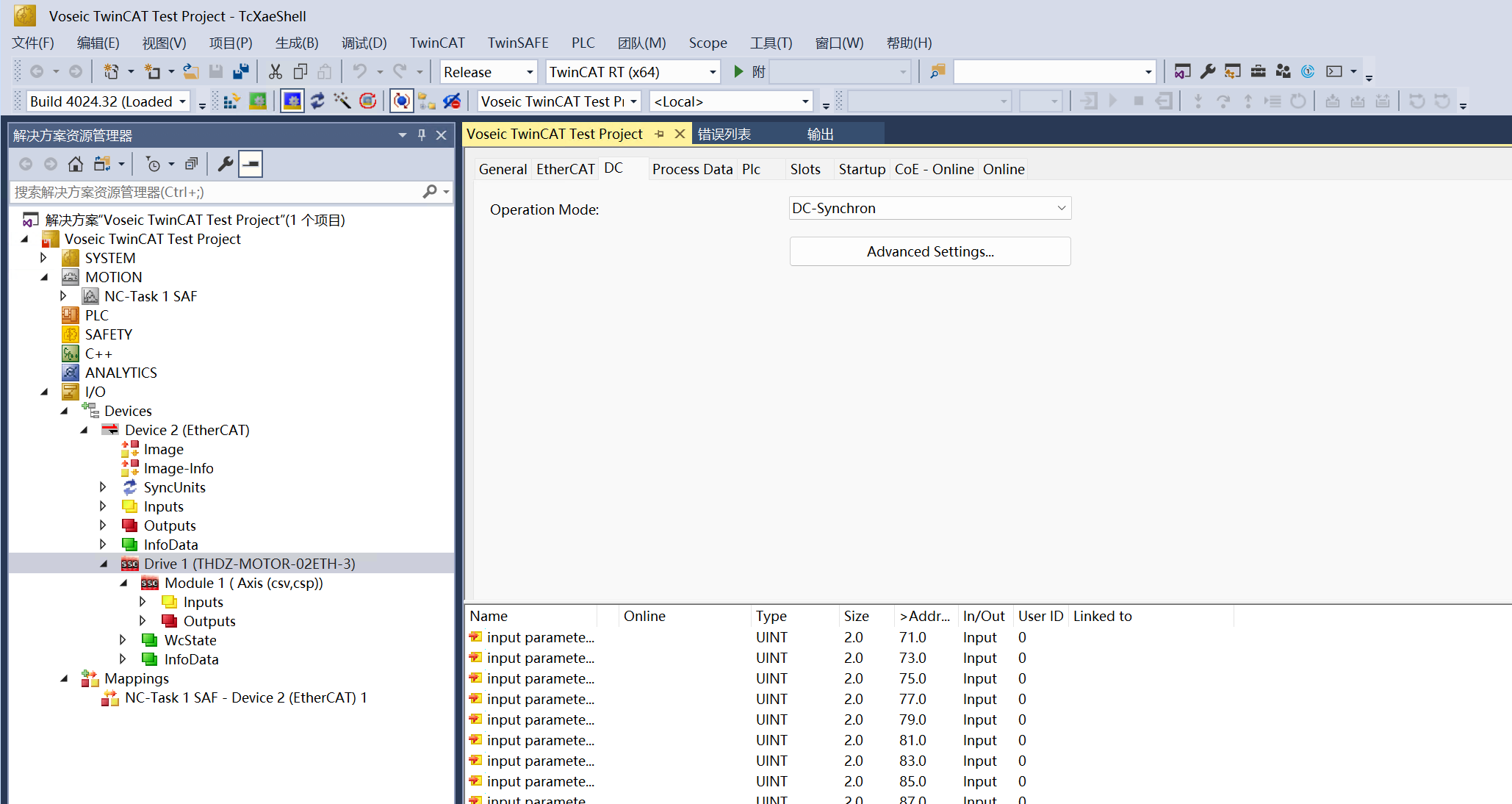
Task: Open the TwinSAFE menu
Action: pyautogui.click(x=518, y=43)
